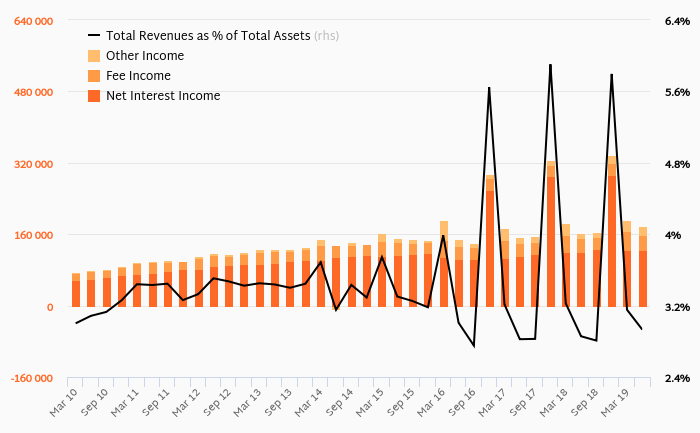Select the 'Mar 19' x-axis label
This screenshot has width=700, height=433.
point(615,397)
